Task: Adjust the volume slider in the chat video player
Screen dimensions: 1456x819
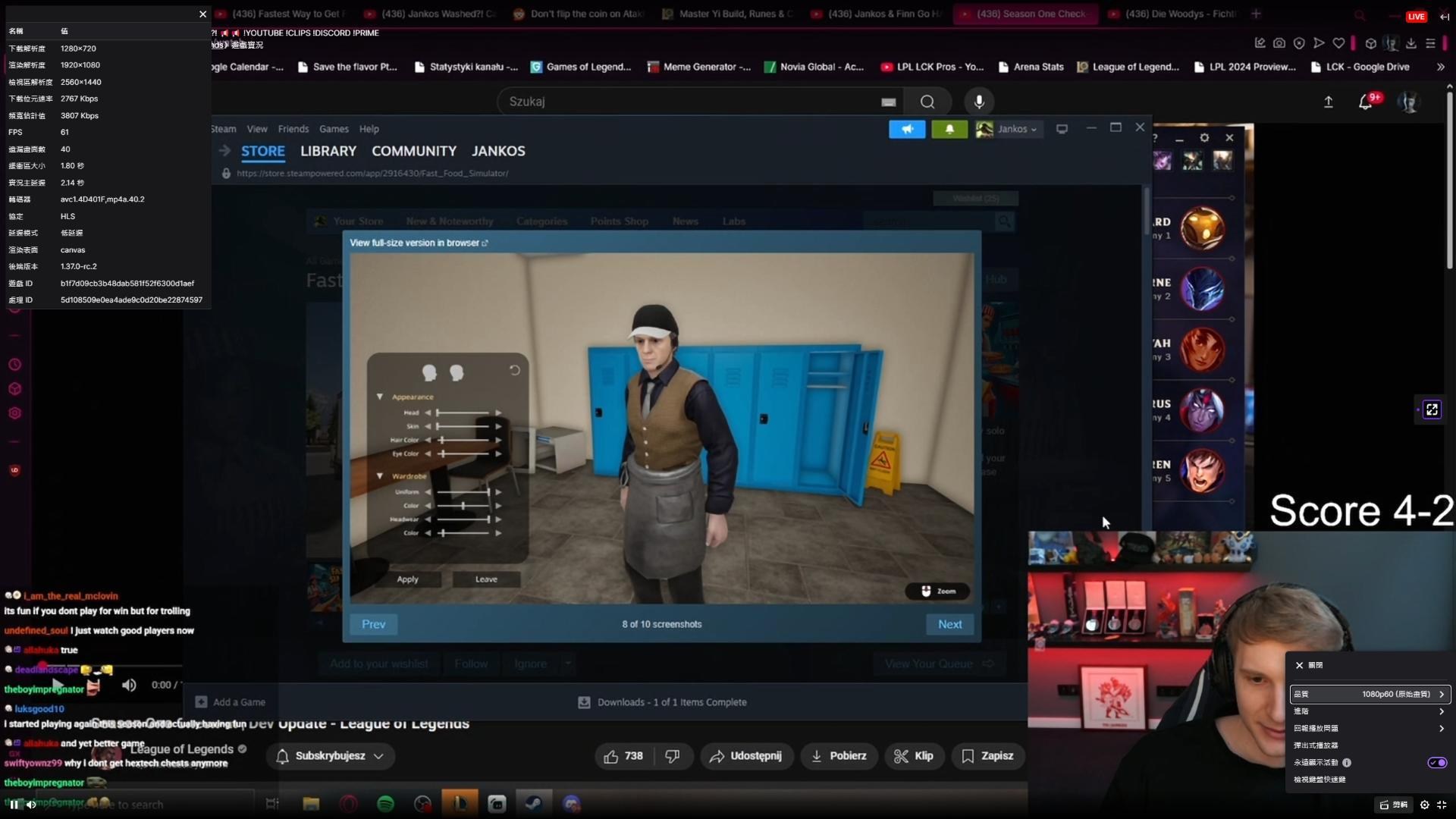Action: pos(129,685)
